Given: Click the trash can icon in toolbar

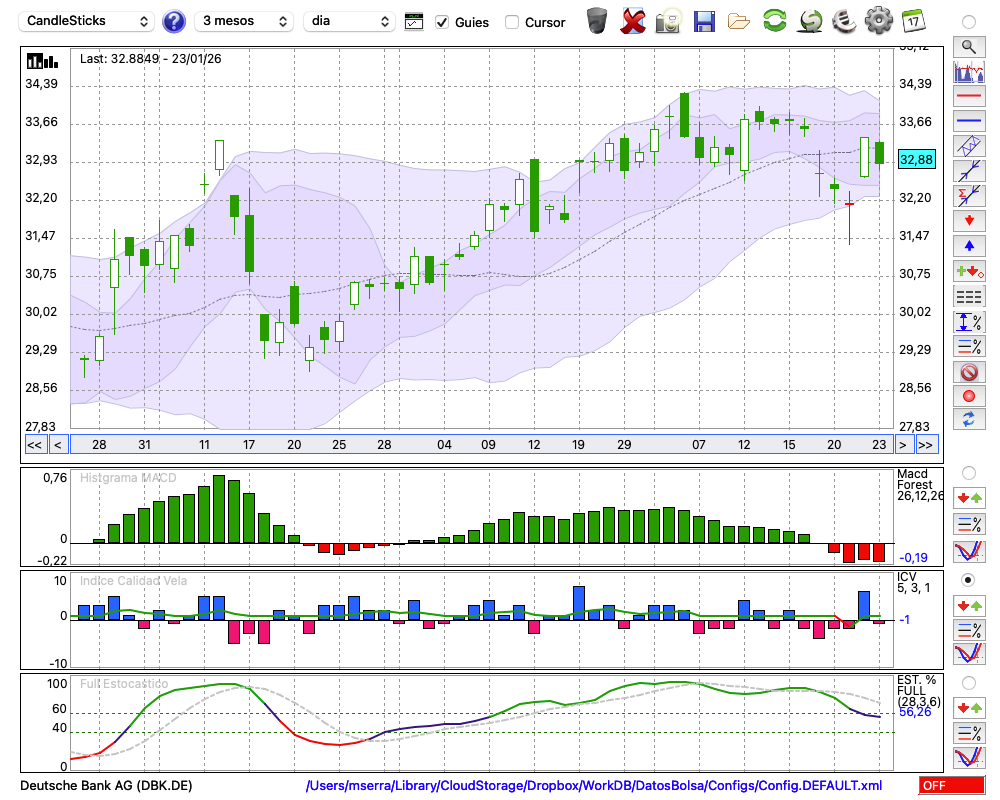Looking at the screenshot, I should [x=597, y=21].
